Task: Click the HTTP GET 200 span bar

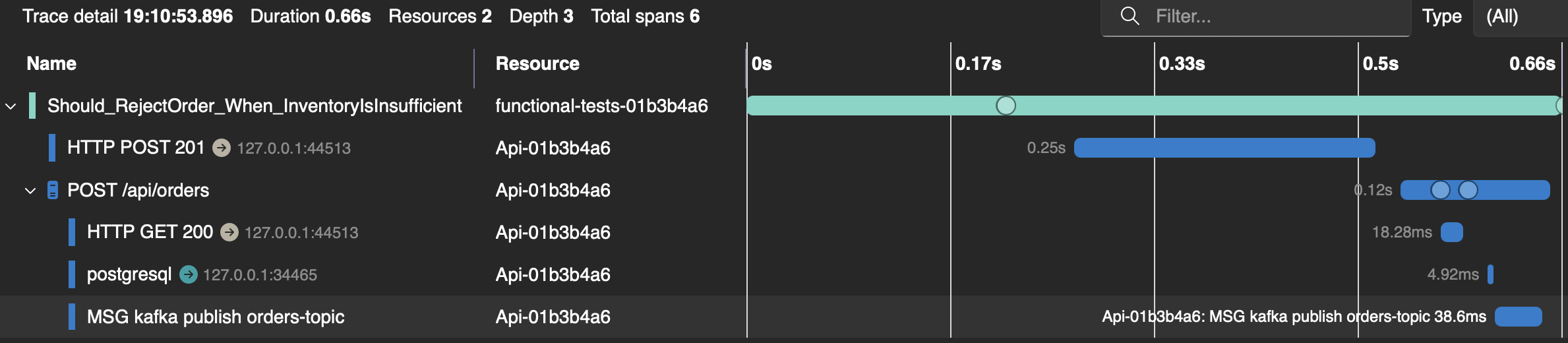Action: [x=1451, y=232]
